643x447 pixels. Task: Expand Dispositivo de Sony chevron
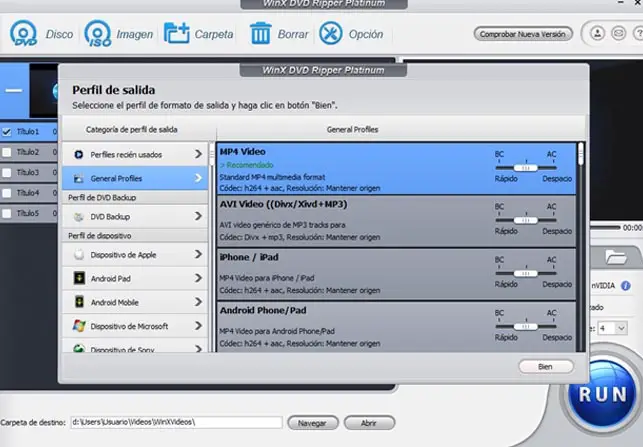pyautogui.click(x=198, y=349)
